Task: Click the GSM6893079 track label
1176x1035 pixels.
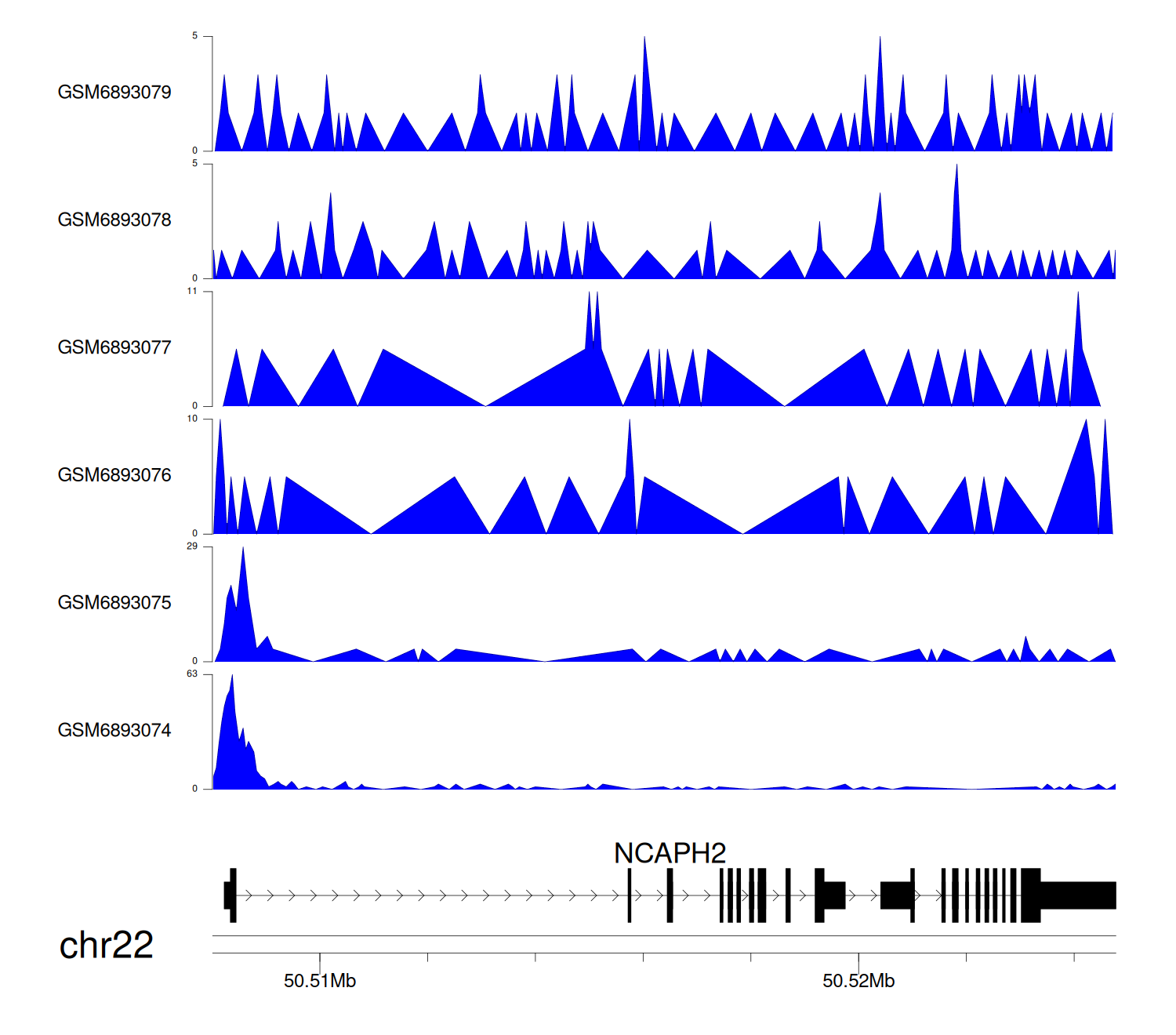Action: point(114,93)
